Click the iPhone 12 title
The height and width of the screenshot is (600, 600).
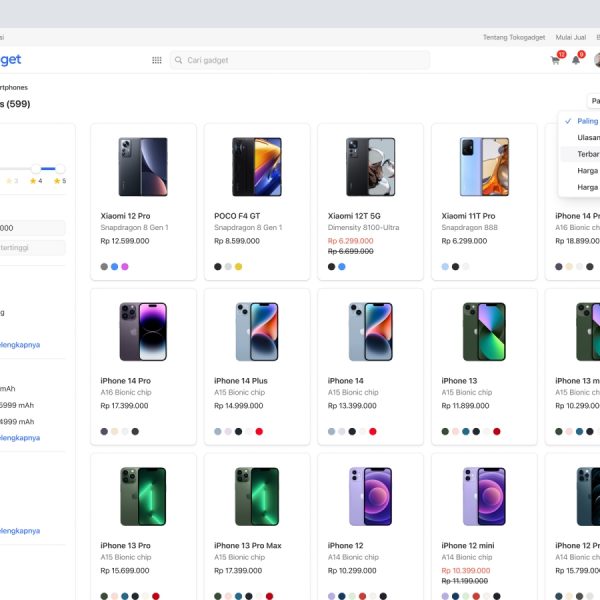pos(345,546)
